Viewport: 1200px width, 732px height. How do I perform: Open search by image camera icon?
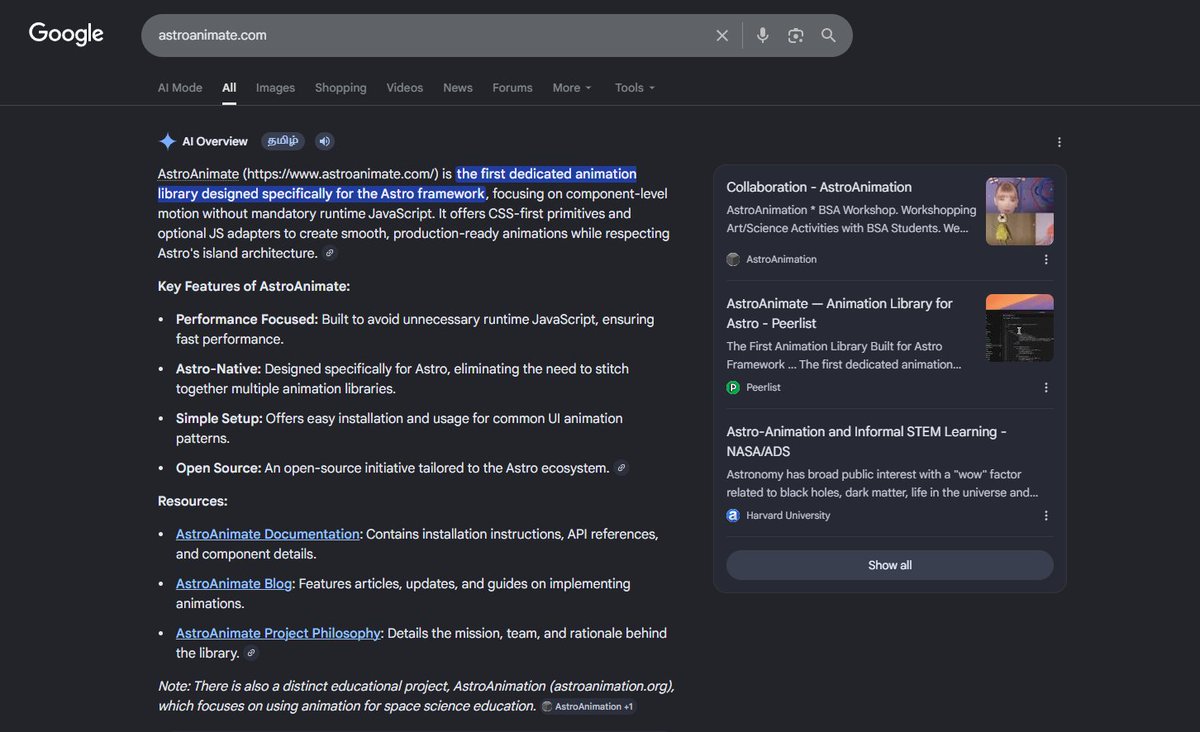tap(796, 35)
